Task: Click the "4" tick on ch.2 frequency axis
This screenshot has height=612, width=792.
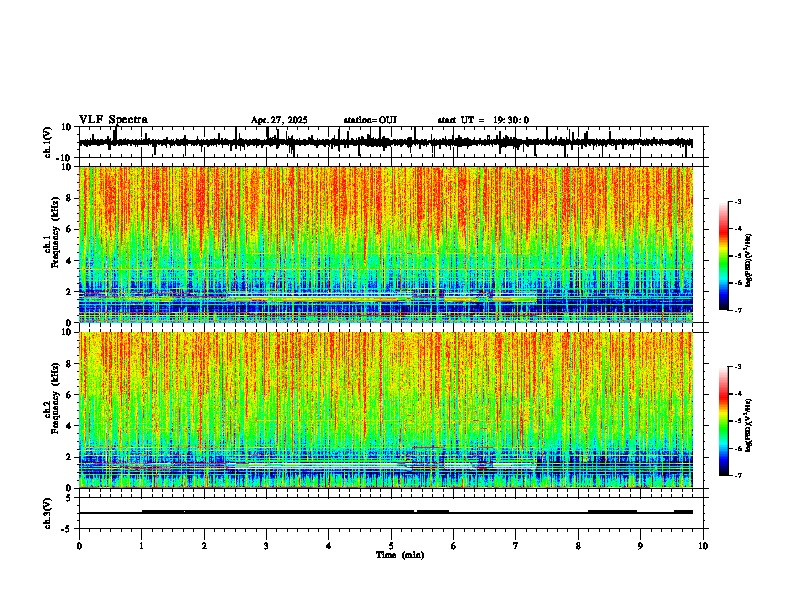Action: click(x=70, y=426)
